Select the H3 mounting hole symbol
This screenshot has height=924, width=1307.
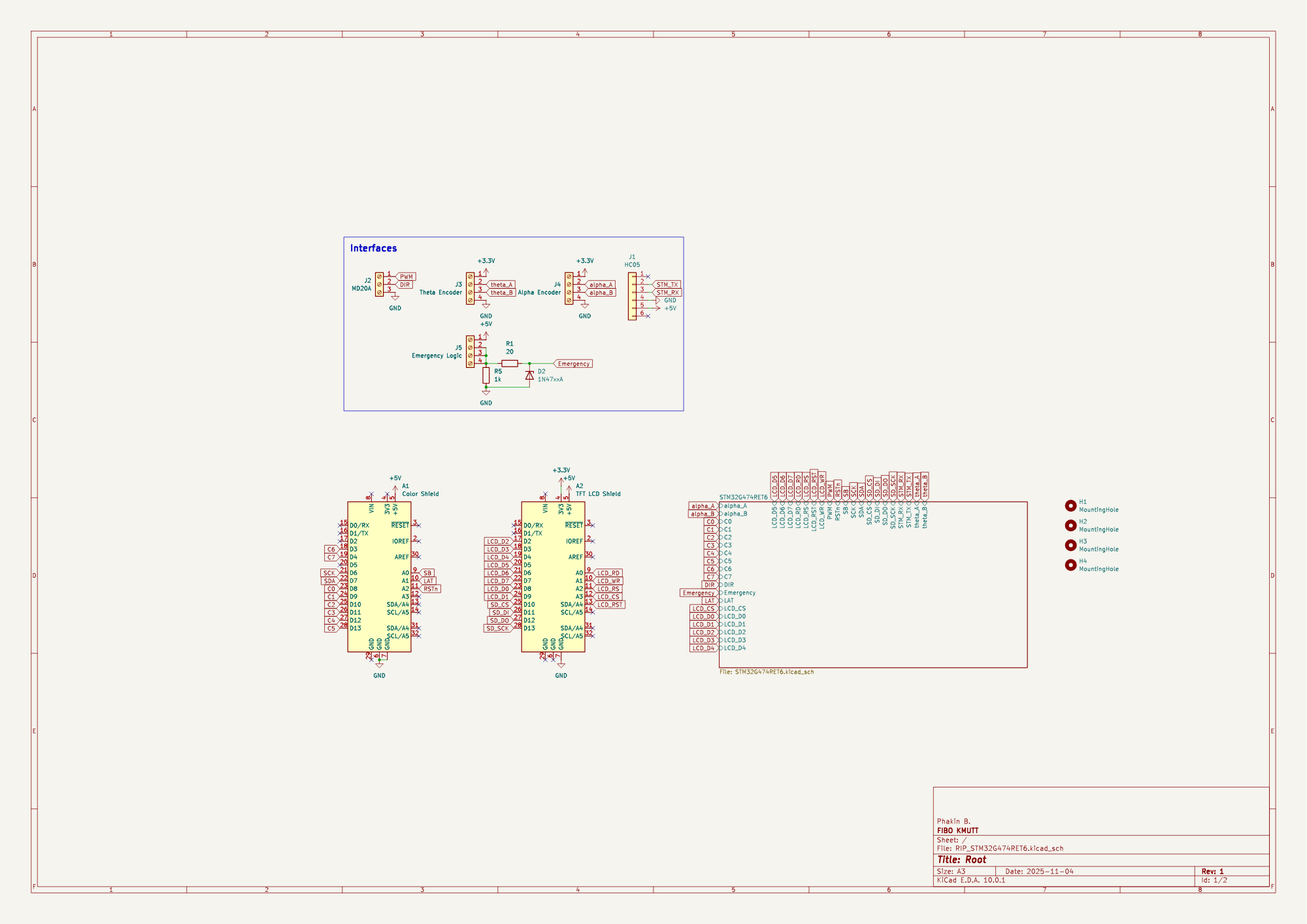[x=1070, y=545]
